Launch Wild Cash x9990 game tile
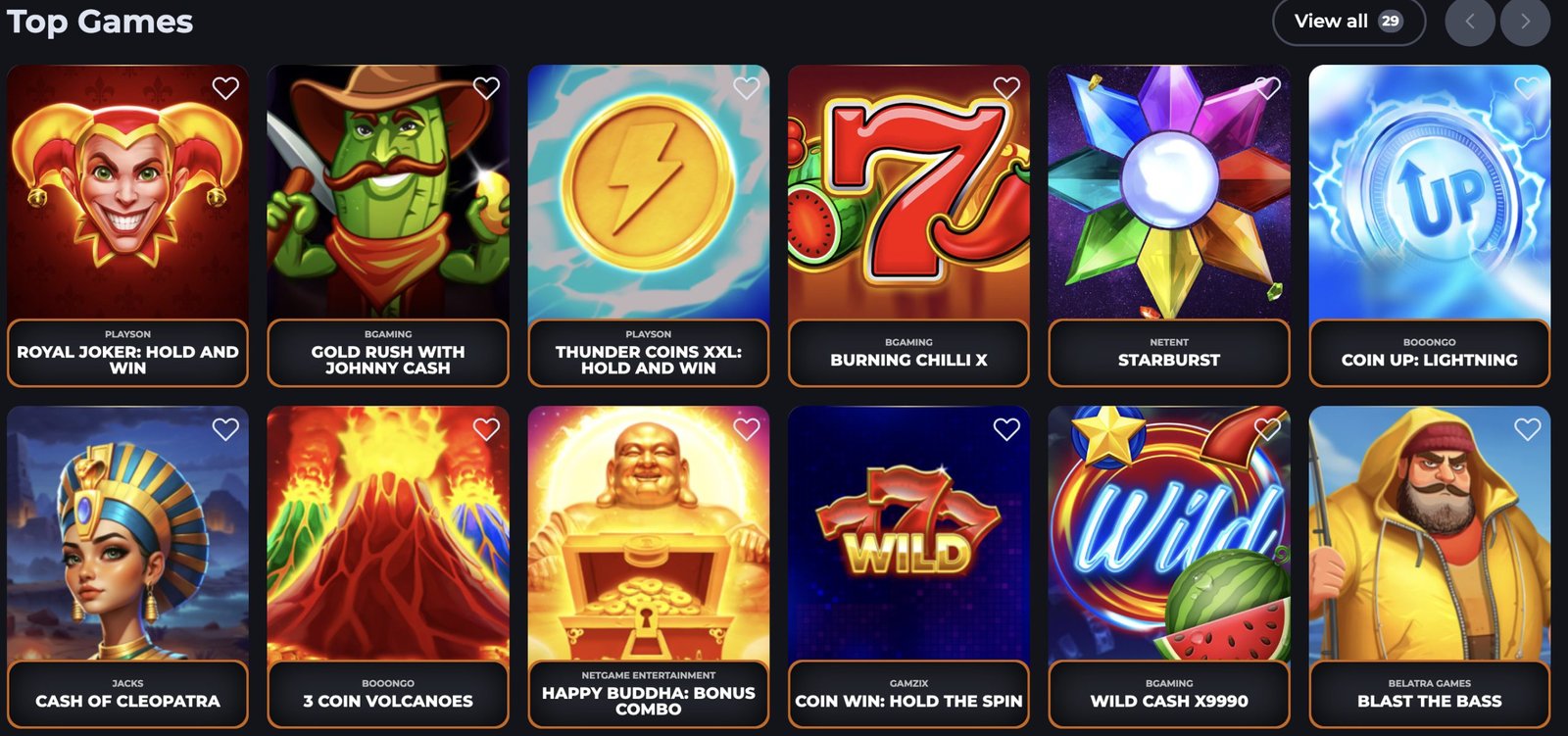Screen dimensions: 1568x736 tap(1169, 534)
